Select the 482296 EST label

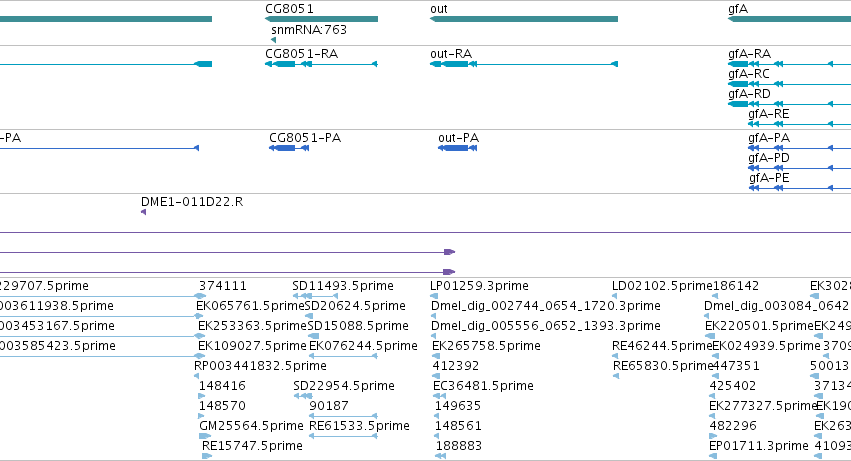[x=733, y=426]
